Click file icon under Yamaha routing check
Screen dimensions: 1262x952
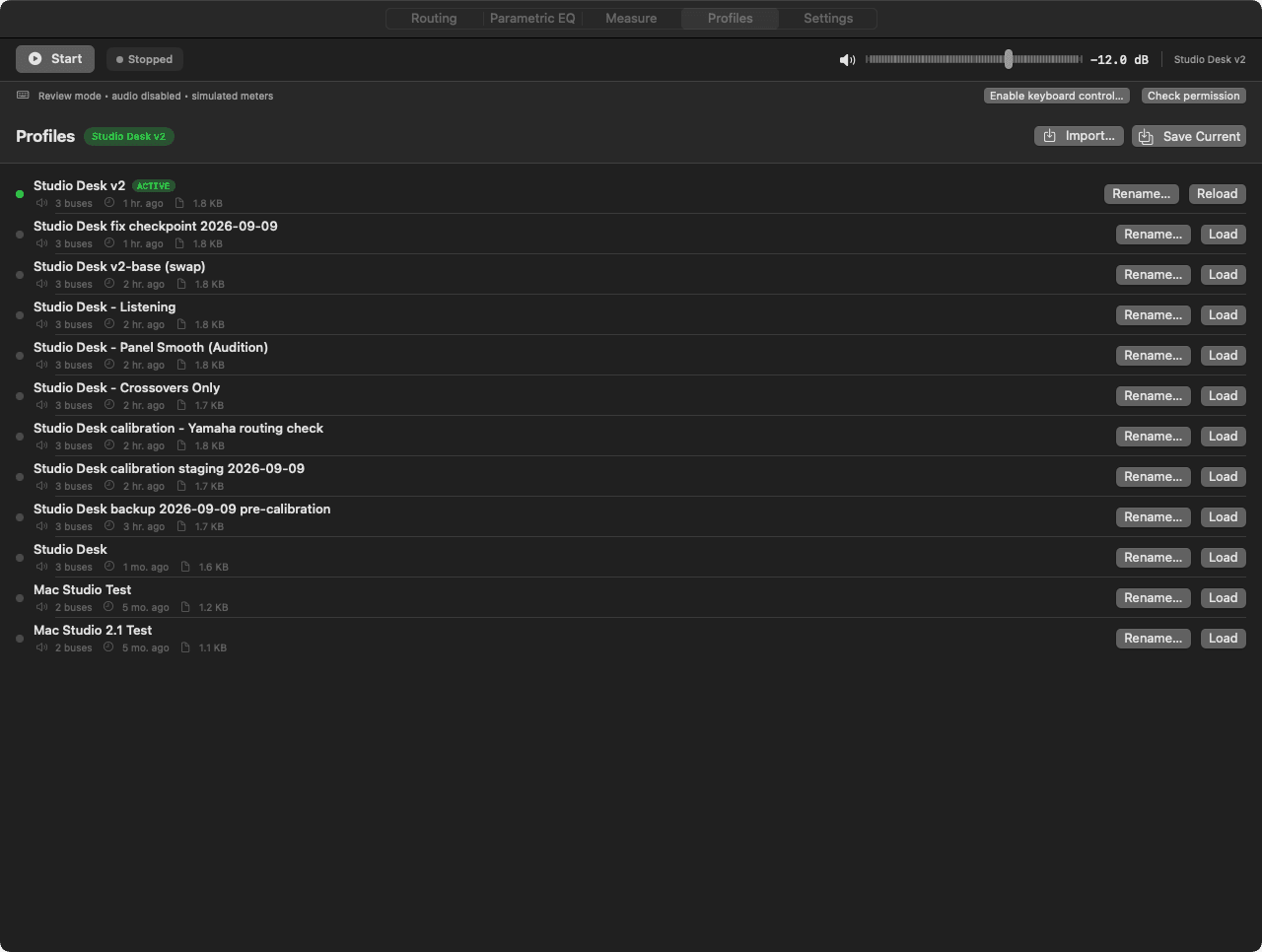(181, 445)
